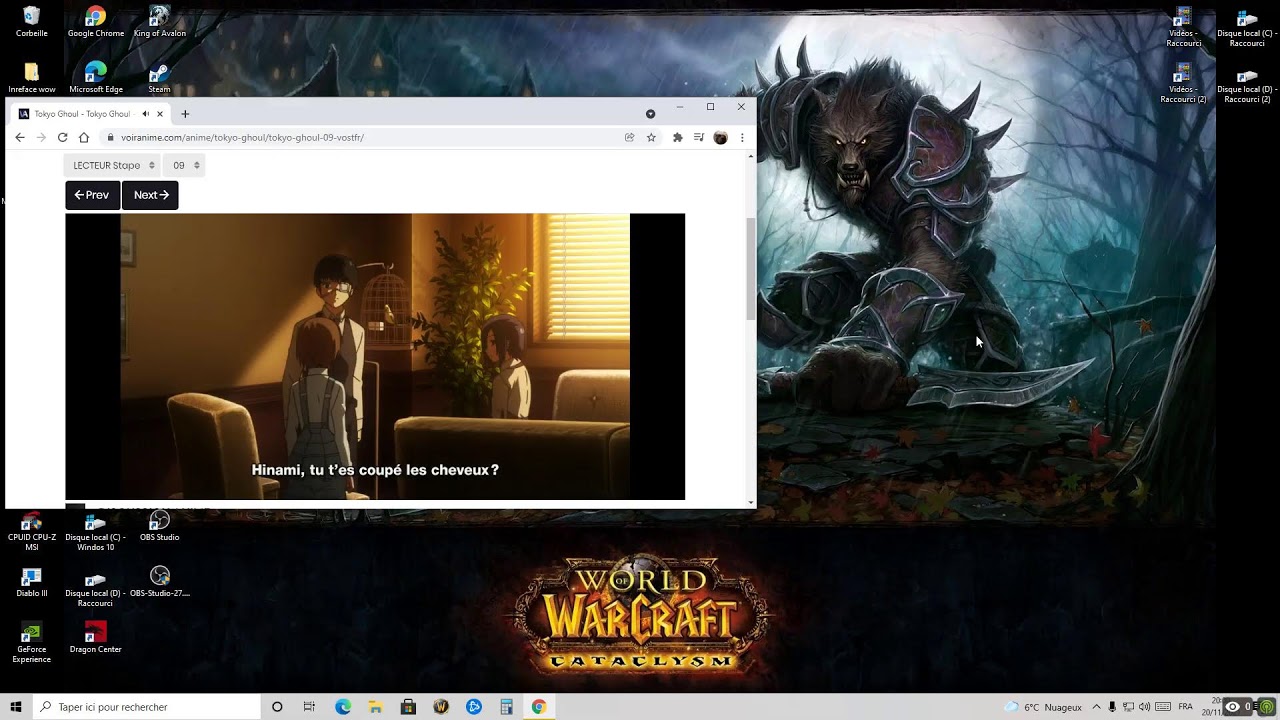Viewport: 1280px width, 720px height.
Task: Open the Battle.net taskbar icon
Action: coord(474,707)
